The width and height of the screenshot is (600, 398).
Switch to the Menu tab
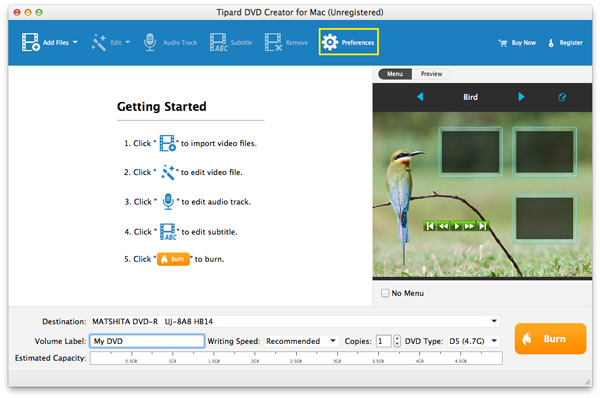coord(395,74)
